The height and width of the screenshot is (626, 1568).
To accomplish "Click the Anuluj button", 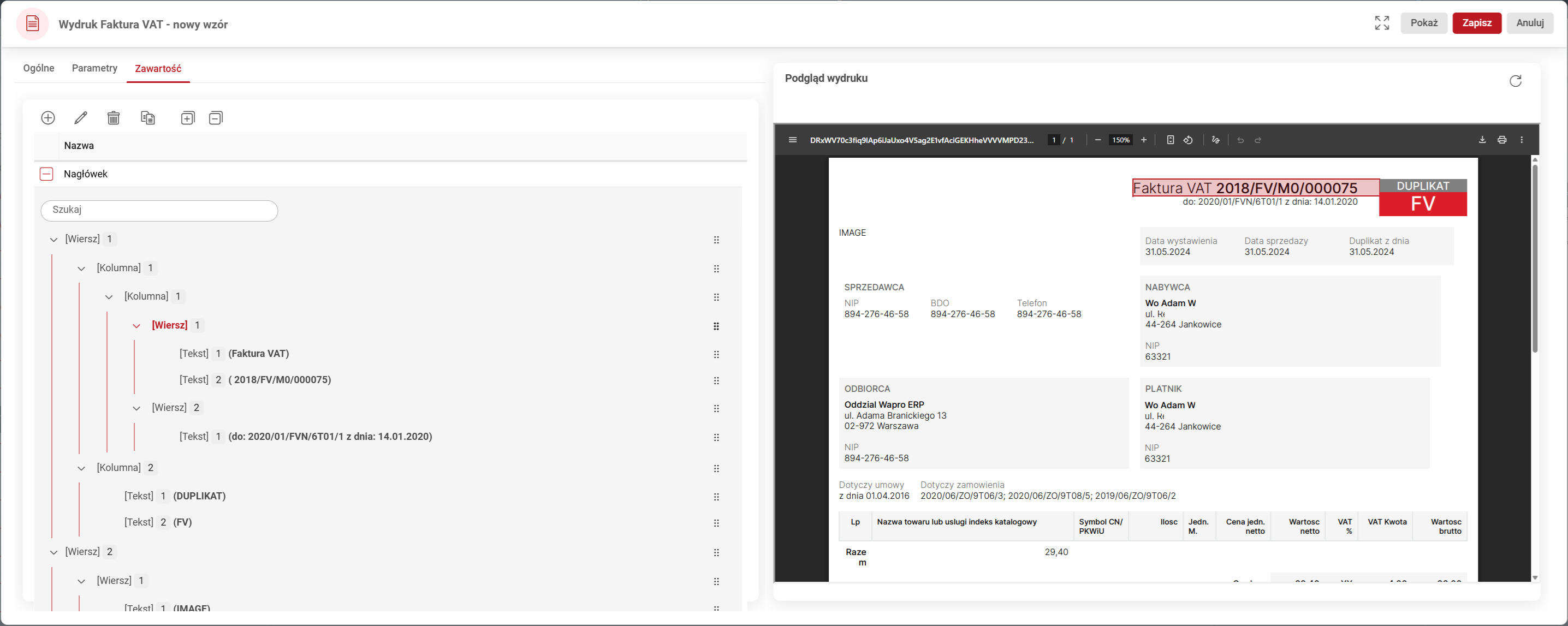I will point(1529,23).
